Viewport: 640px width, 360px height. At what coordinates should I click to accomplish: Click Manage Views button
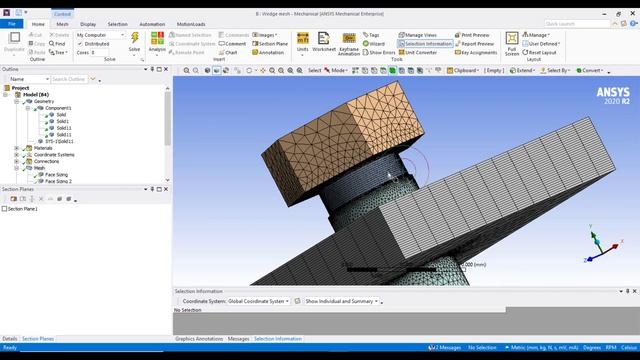(x=418, y=35)
